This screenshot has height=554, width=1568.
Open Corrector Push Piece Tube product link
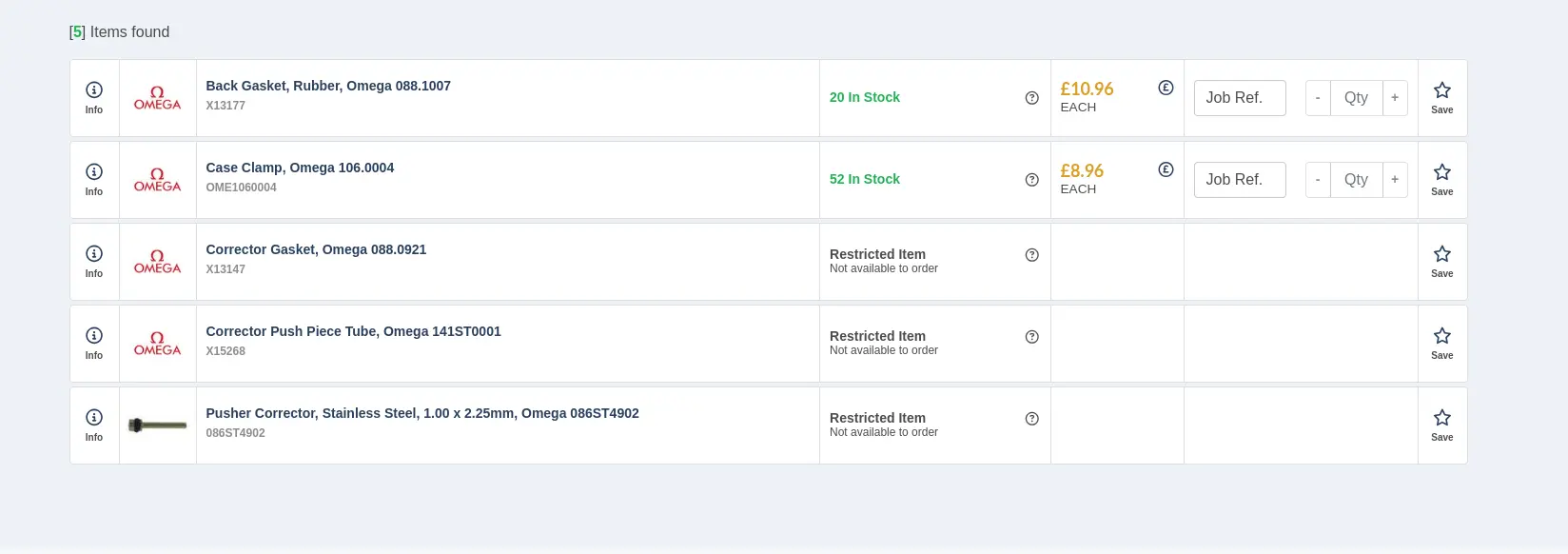(353, 331)
